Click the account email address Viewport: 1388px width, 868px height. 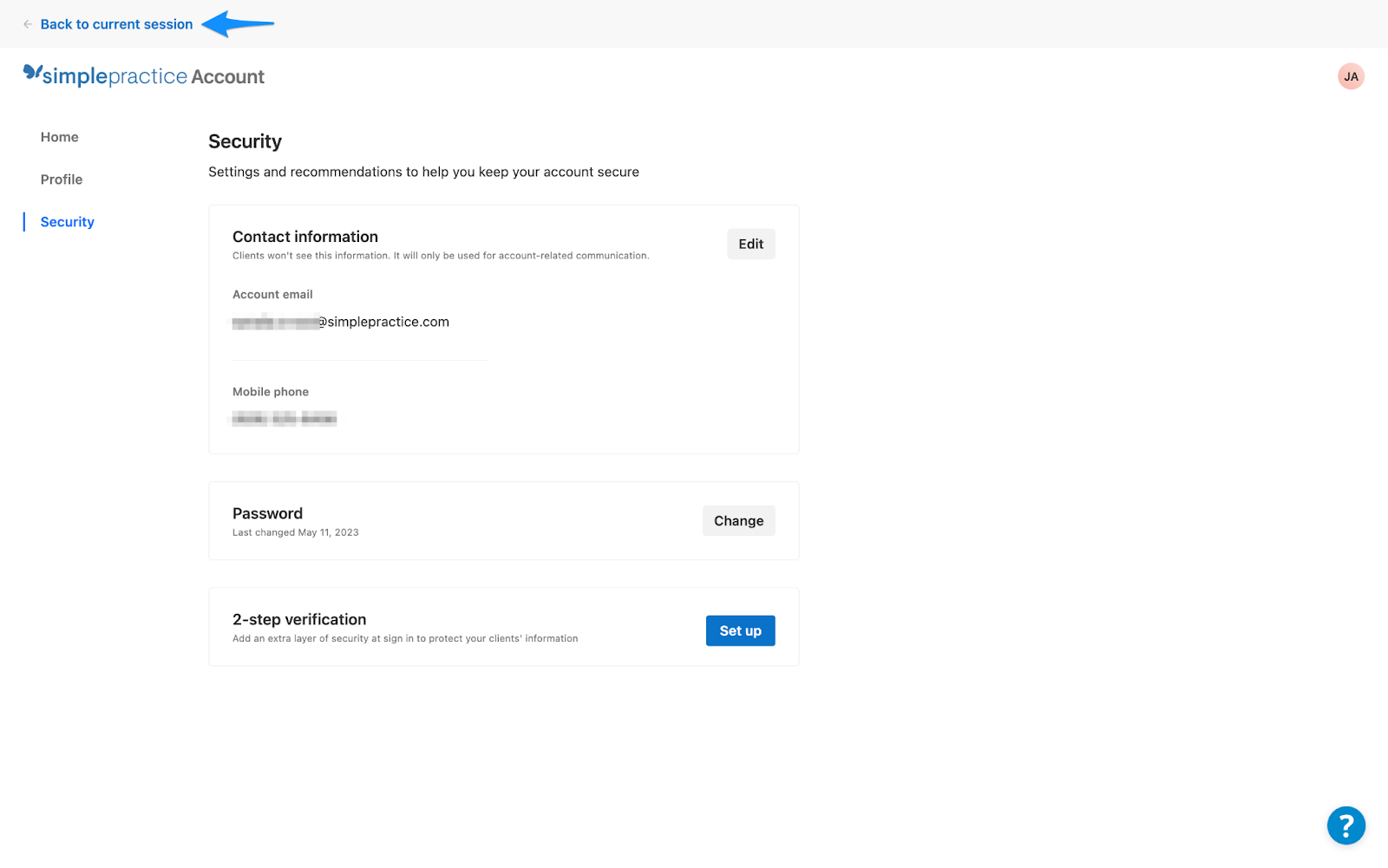point(341,322)
